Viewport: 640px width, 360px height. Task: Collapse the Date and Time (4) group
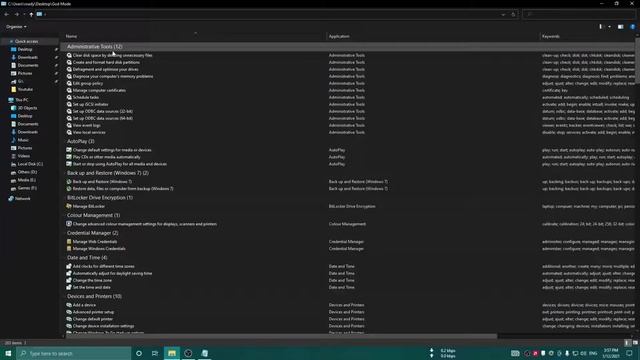[87, 258]
